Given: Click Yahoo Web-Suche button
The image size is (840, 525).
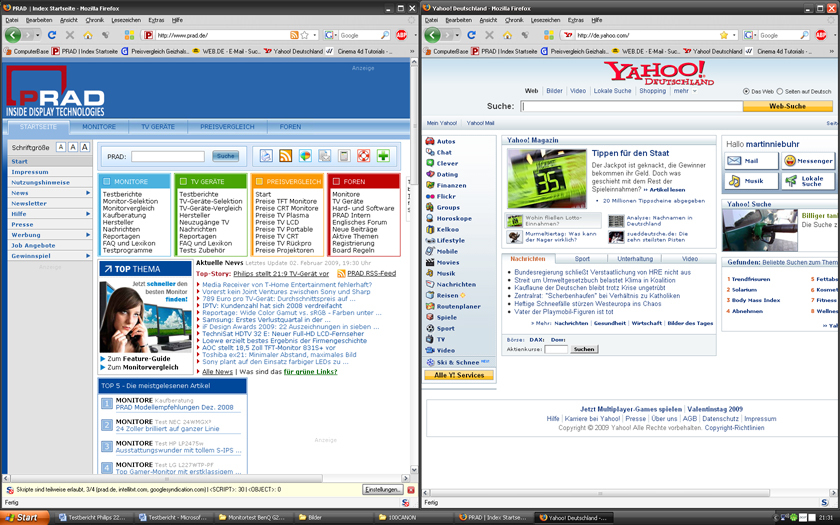Looking at the screenshot, I should click(788, 106).
